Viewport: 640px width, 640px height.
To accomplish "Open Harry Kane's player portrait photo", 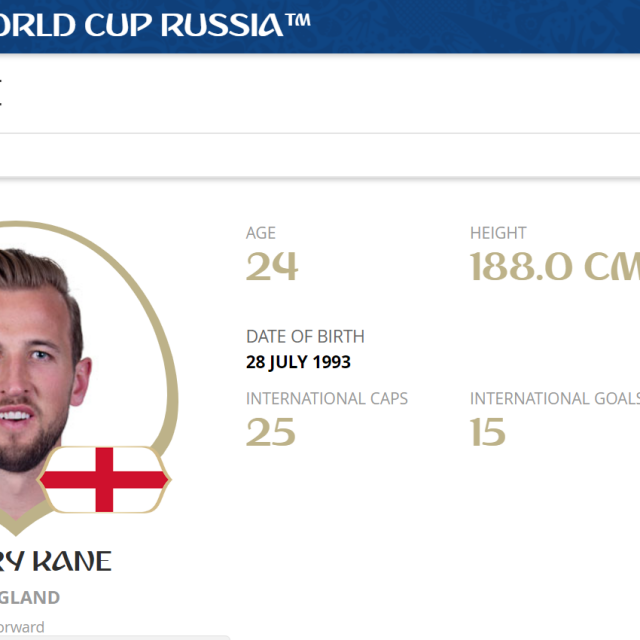I will (40, 360).
